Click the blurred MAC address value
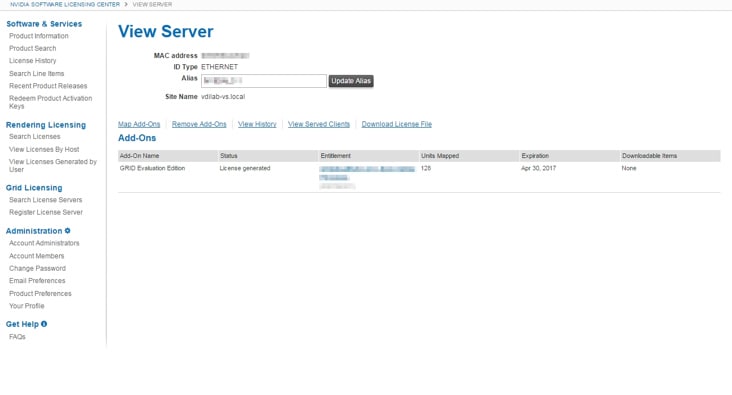Image resolution: width=732 pixels, height=395 pixels. pyautogui.click(x=225, y=56)
